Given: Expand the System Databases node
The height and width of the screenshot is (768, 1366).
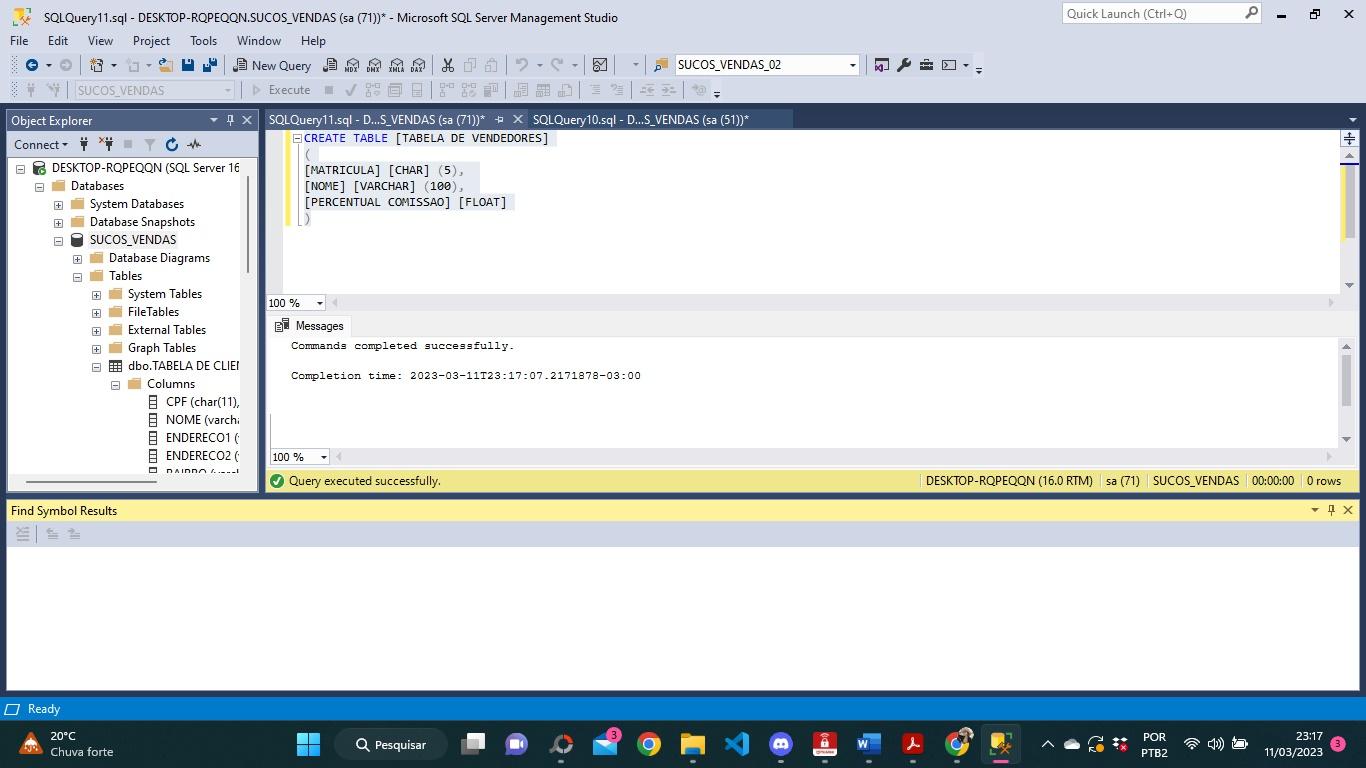Looking at the screenshot, I should tap(58, 204).
